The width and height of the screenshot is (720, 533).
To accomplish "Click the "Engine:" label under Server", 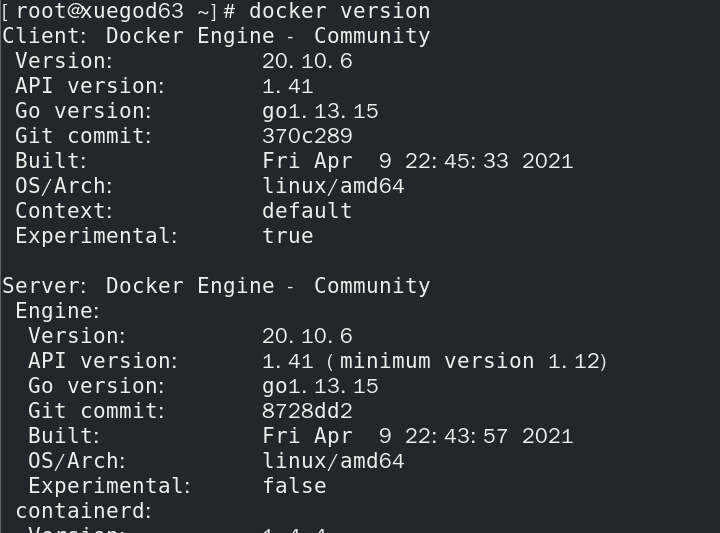I will coord(58,311).
